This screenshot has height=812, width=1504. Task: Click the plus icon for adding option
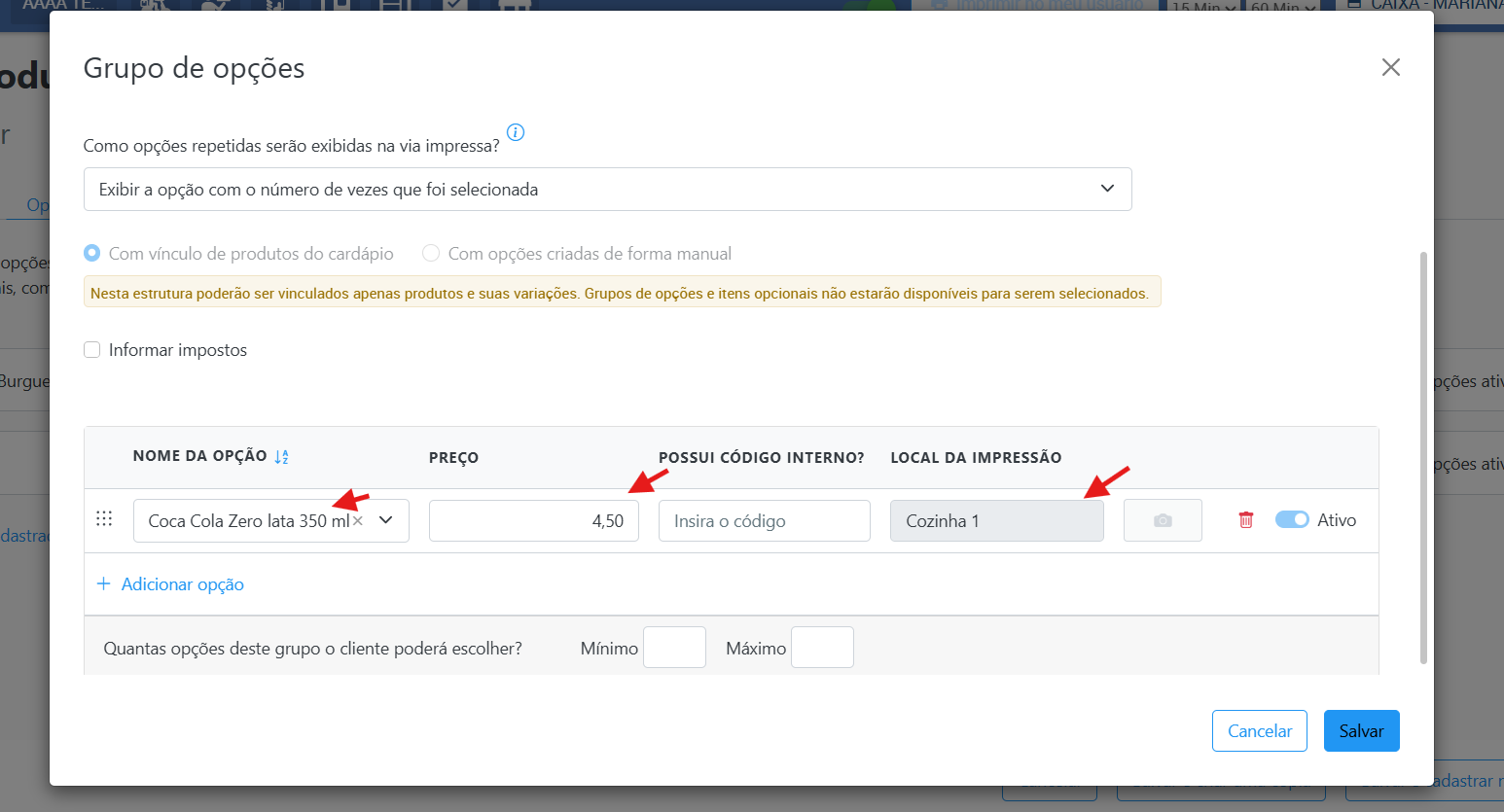point(103,584)
